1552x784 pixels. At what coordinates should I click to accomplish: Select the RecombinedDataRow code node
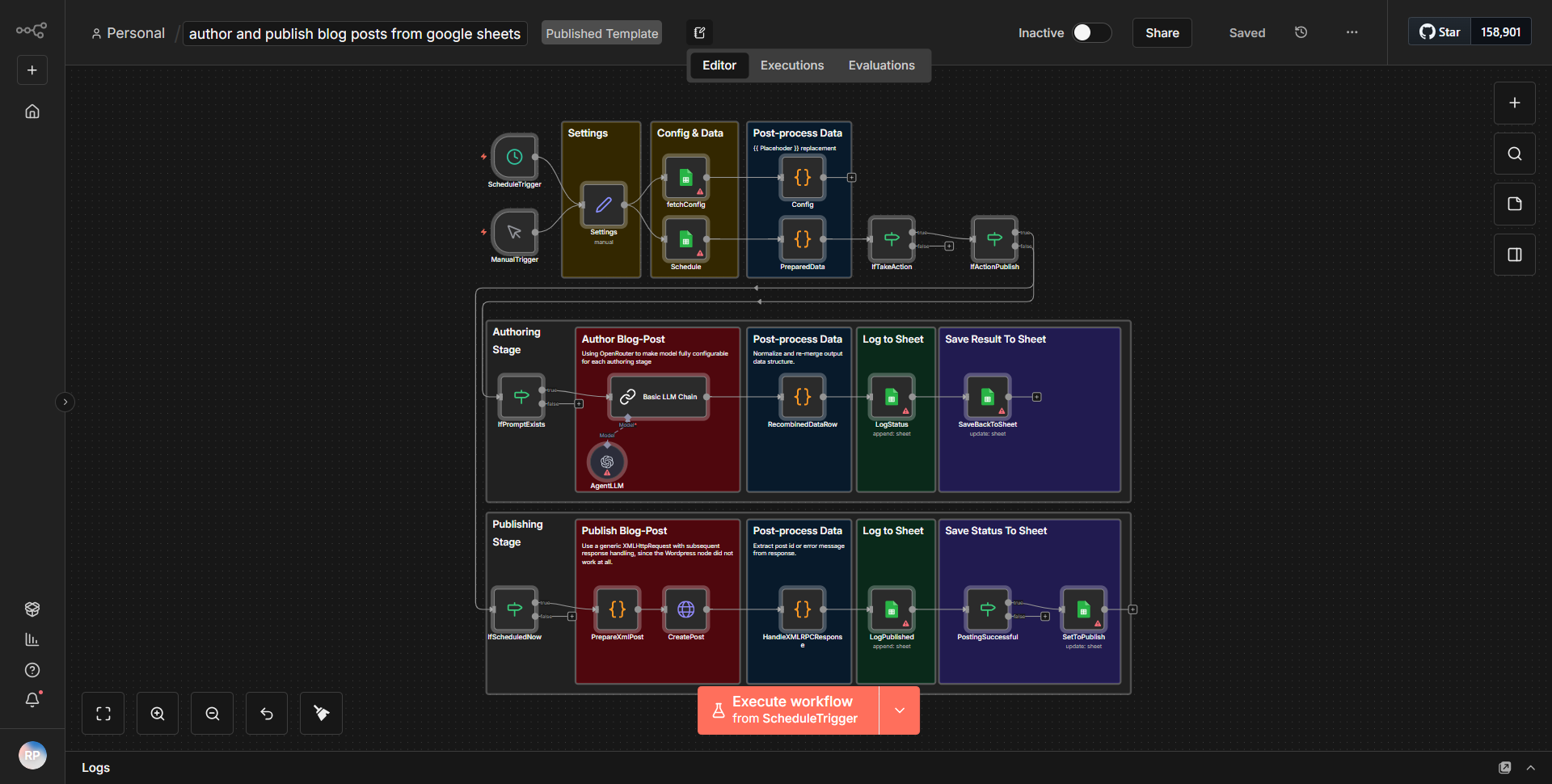point(803,397)
